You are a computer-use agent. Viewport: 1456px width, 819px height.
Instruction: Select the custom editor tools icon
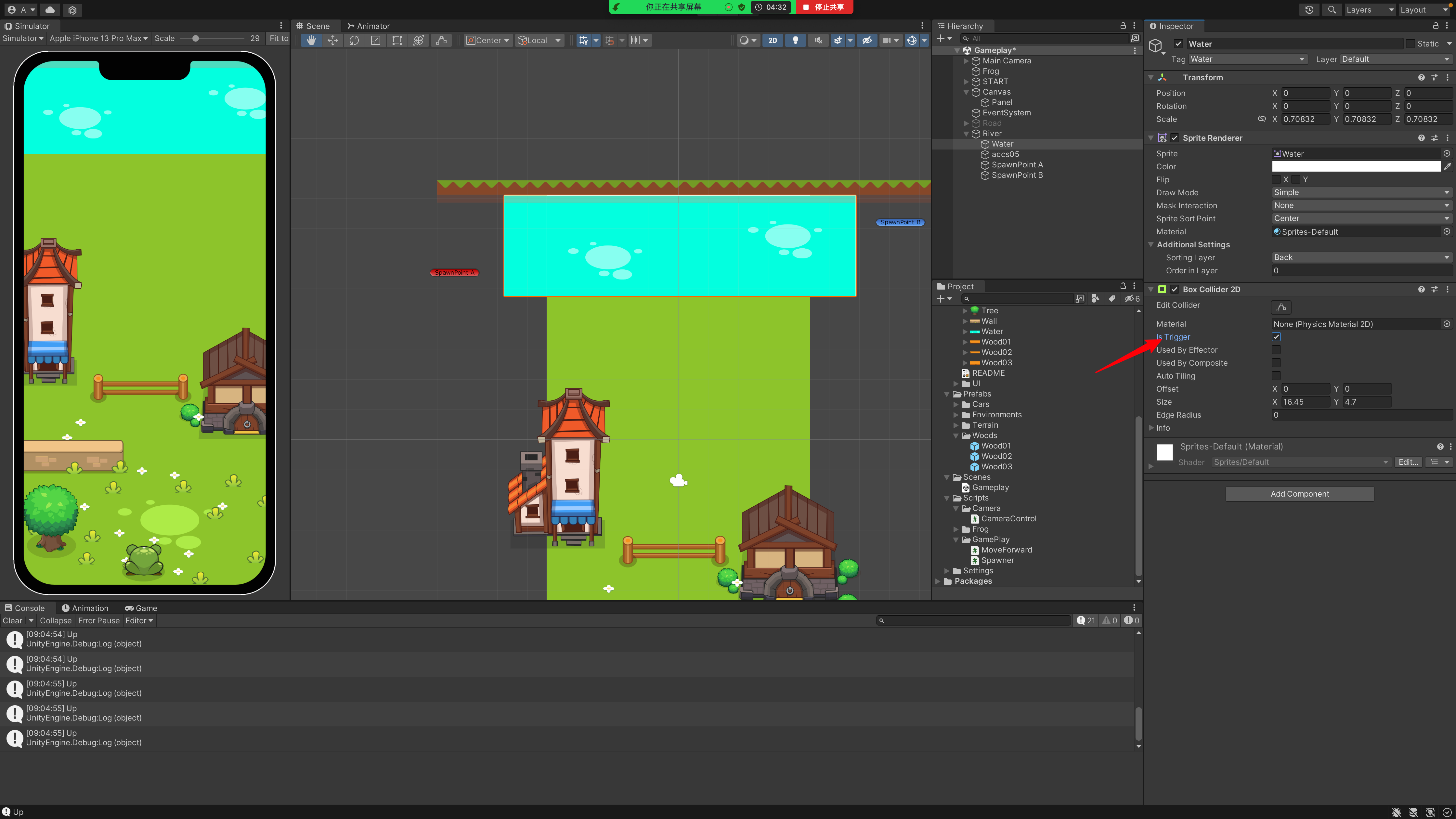click(441, 40)
